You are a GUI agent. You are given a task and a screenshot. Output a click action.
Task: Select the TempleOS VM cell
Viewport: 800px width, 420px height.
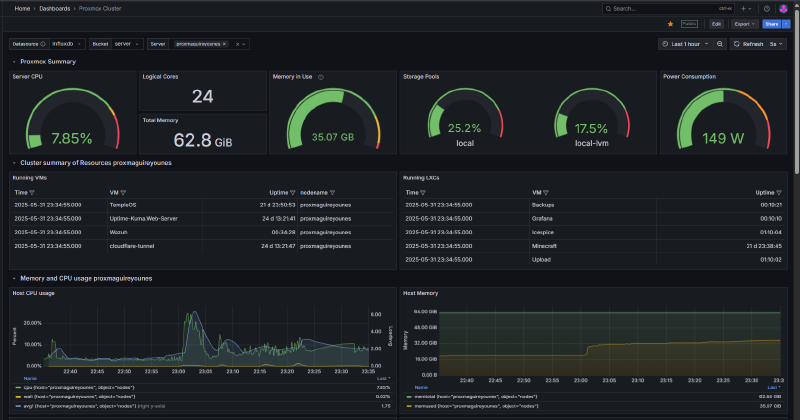[x=155, y=205]
